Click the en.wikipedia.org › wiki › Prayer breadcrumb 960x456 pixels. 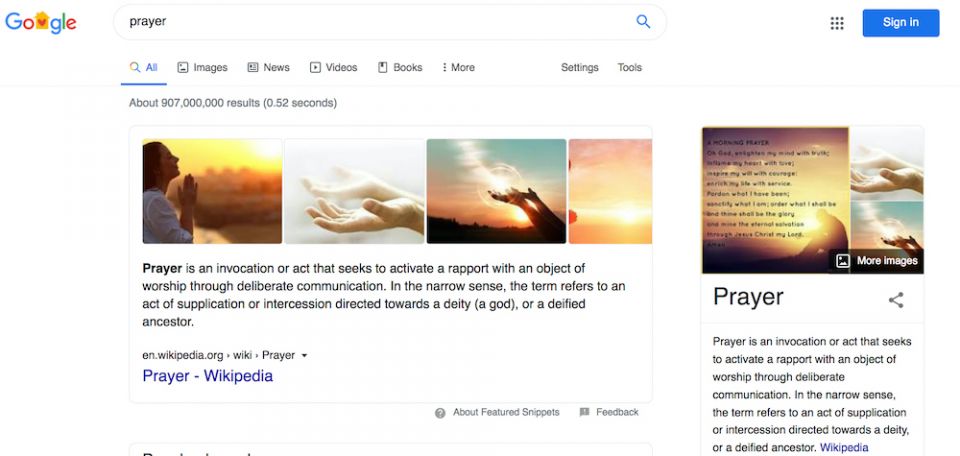219,356
